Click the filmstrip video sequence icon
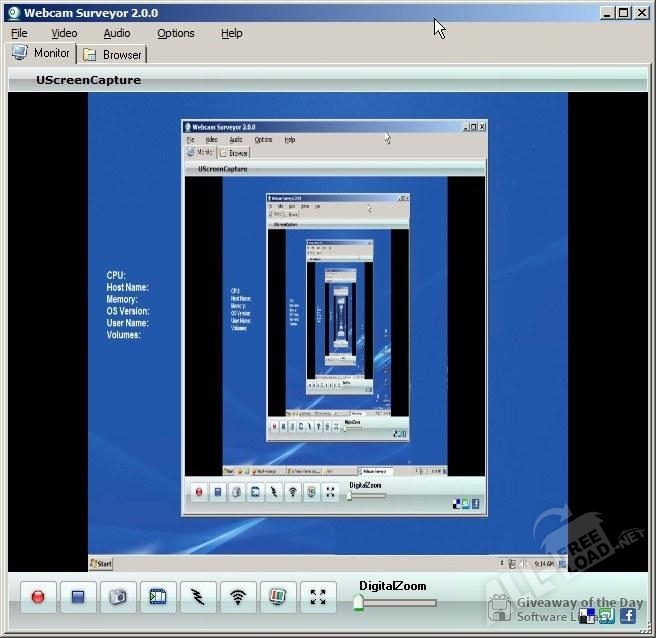Viewport: 656px width, 638px height. coord(158,597)
